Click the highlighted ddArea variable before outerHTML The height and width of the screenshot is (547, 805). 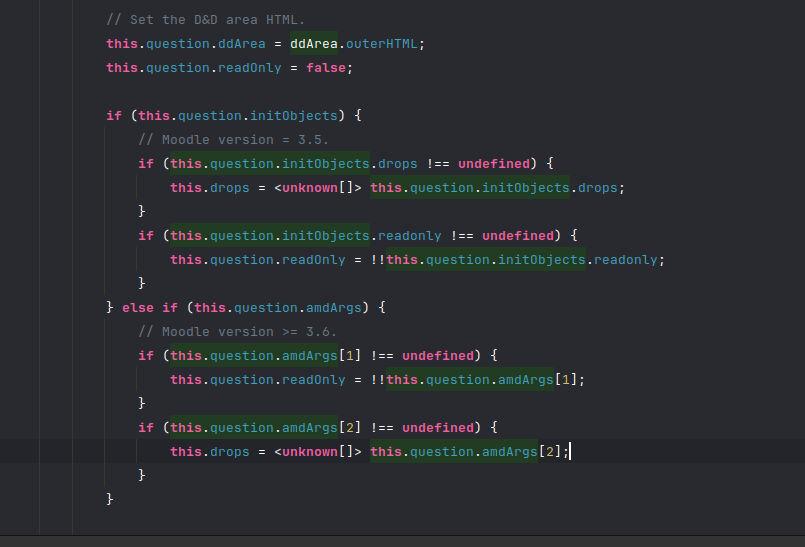click(x=314, y=44)
